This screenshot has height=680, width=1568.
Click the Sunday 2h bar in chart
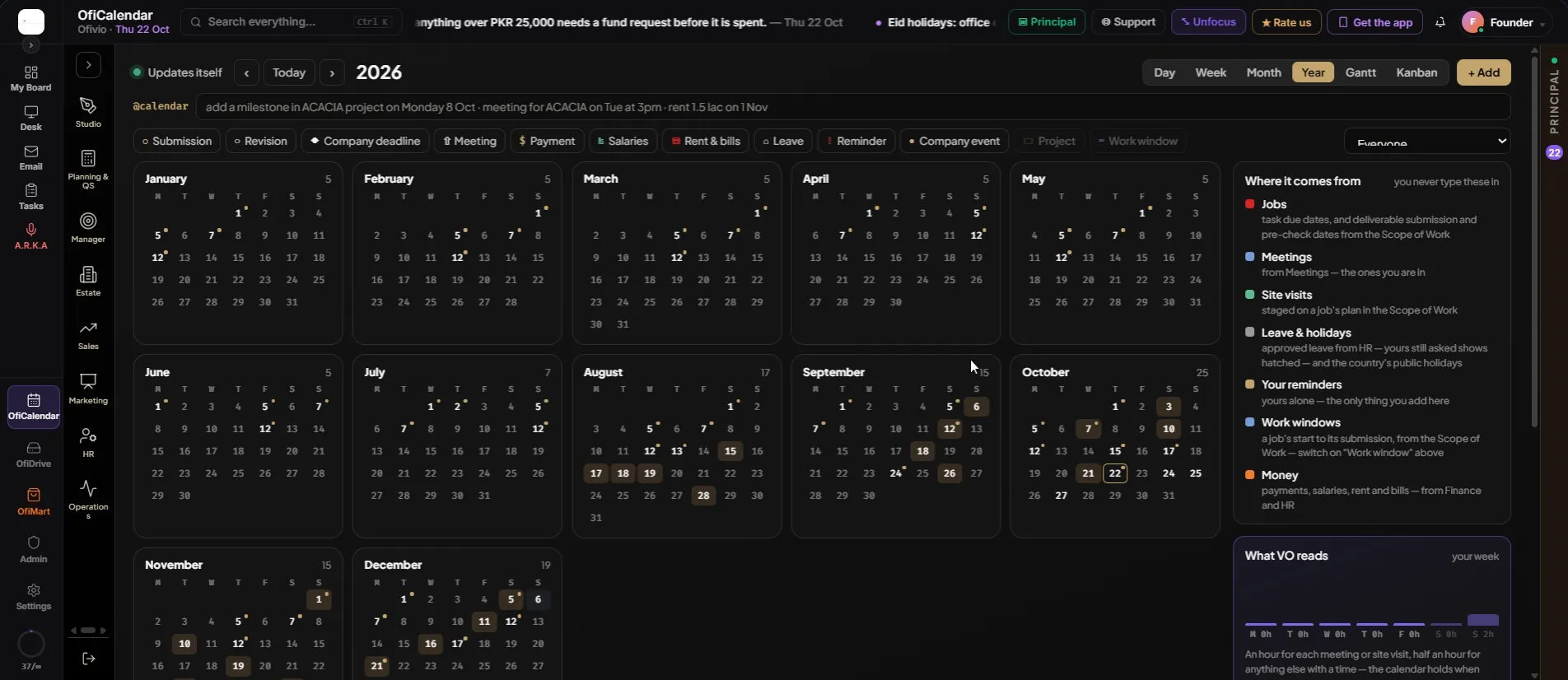point(1482,620)
